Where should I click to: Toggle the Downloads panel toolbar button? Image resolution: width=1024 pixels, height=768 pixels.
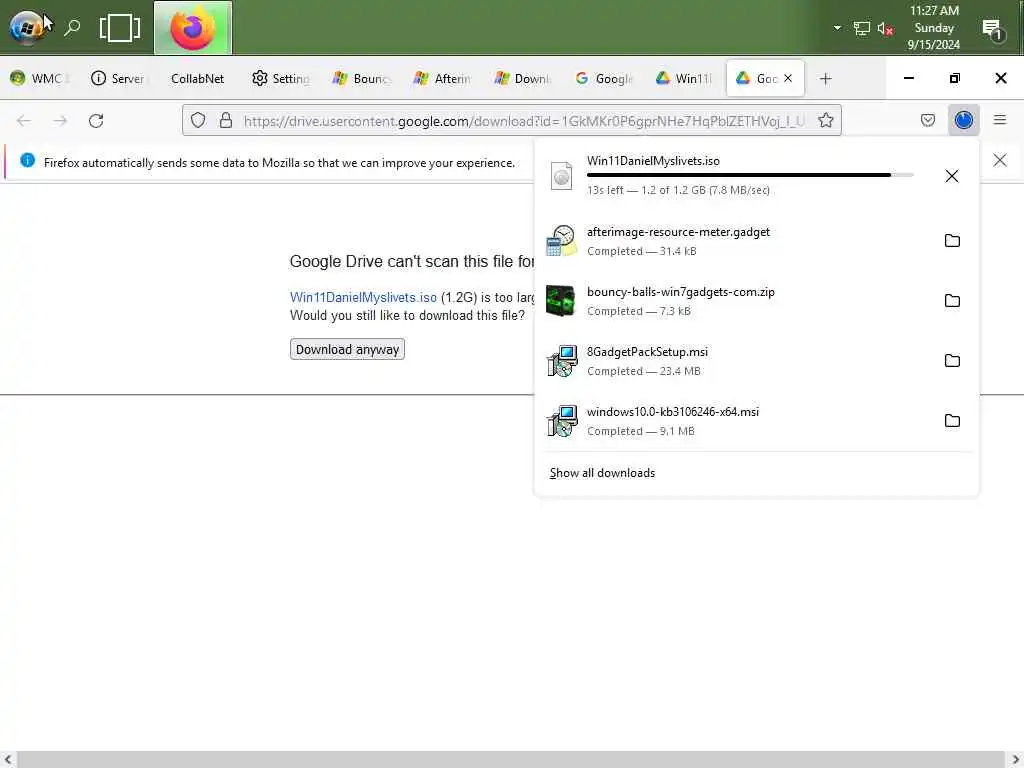point(964,120)
